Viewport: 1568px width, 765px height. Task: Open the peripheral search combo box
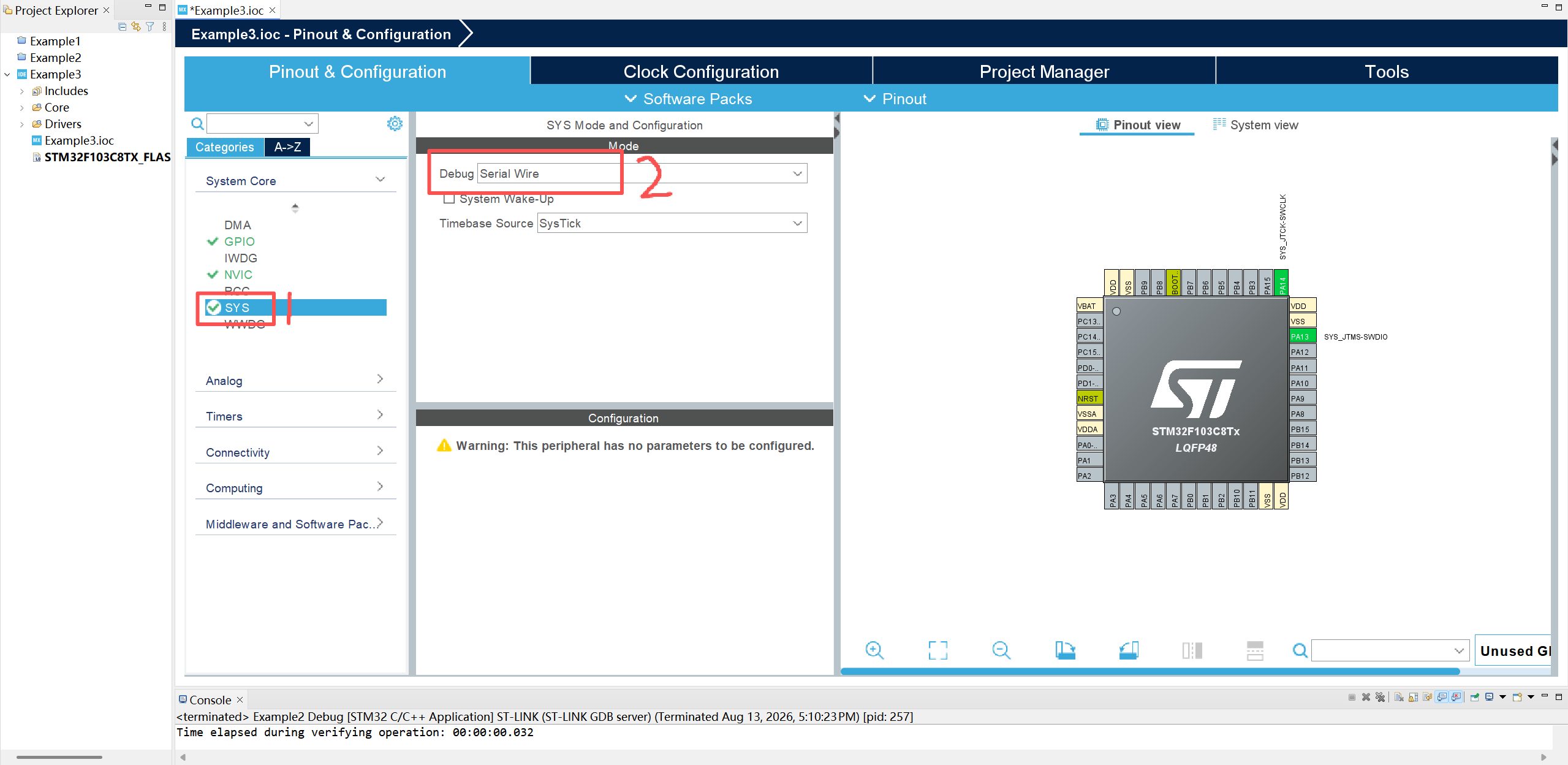[x=263, y=124]
